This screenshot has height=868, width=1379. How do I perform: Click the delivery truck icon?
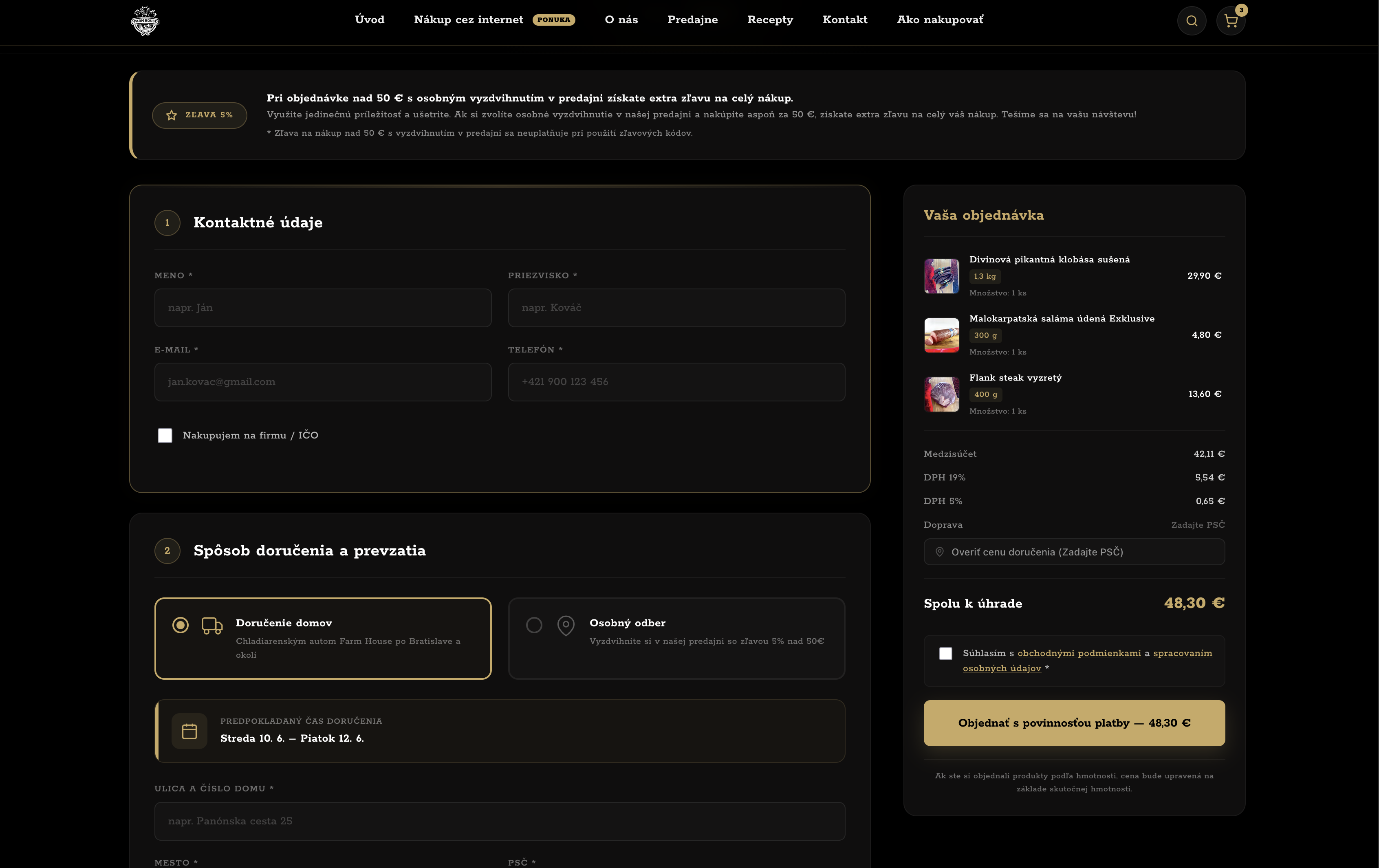(x=212, y=625)
